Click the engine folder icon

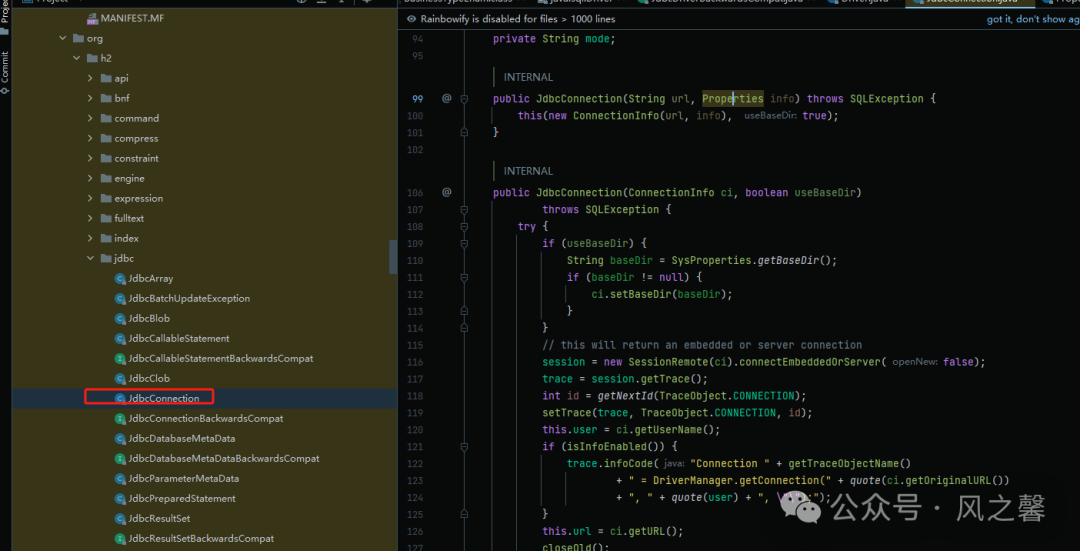pyautogui.click(x=106, y=178)
